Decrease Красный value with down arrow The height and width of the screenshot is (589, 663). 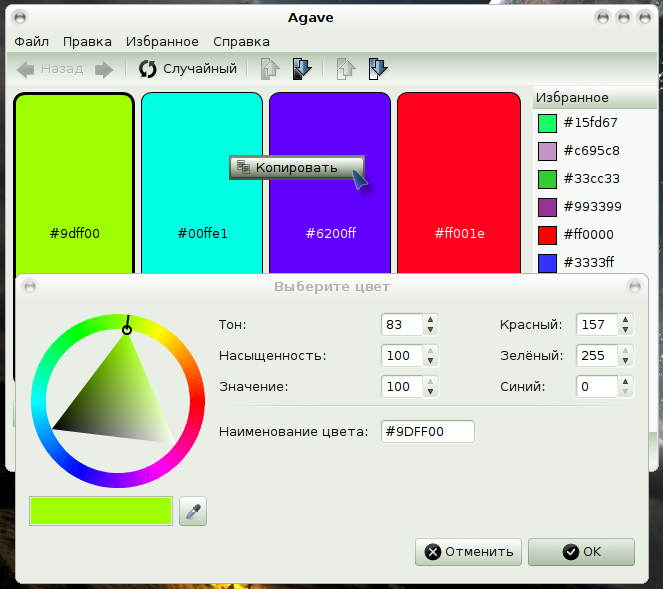point(625,330)
